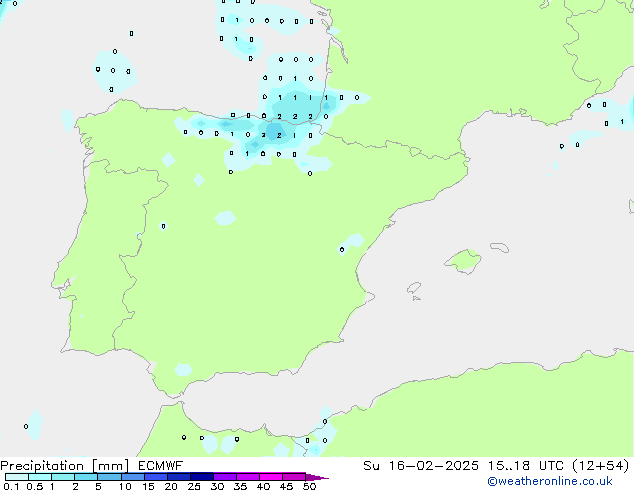Pick the 2–5 mm legend swatch
The height and width of the screenshot is (490, 634).
click(86, 477)
